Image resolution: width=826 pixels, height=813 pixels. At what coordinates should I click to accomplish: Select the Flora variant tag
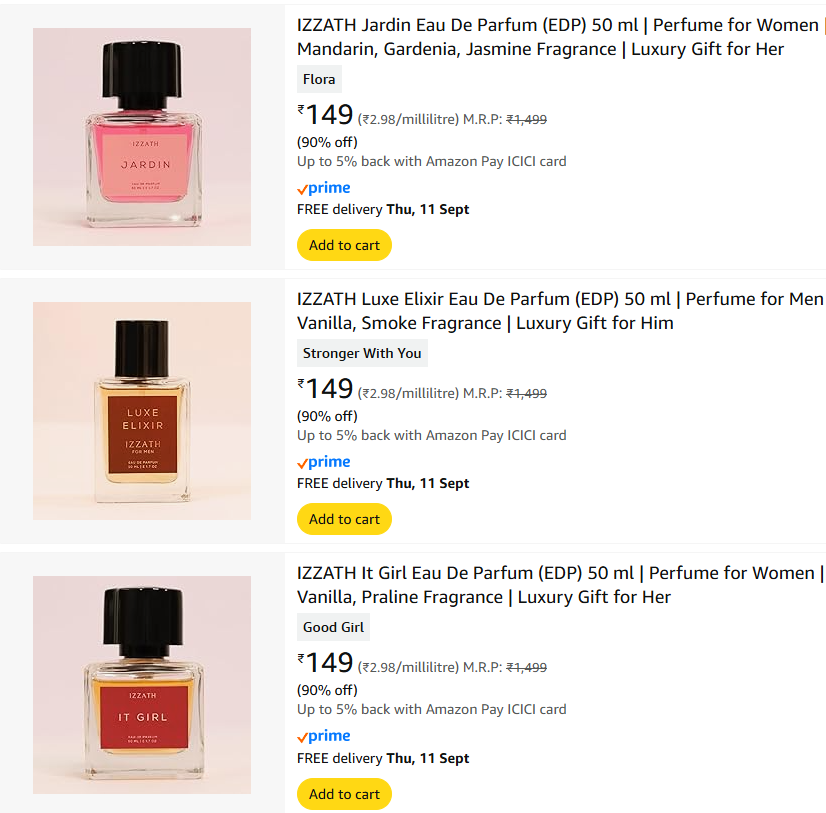coord(319,79)
